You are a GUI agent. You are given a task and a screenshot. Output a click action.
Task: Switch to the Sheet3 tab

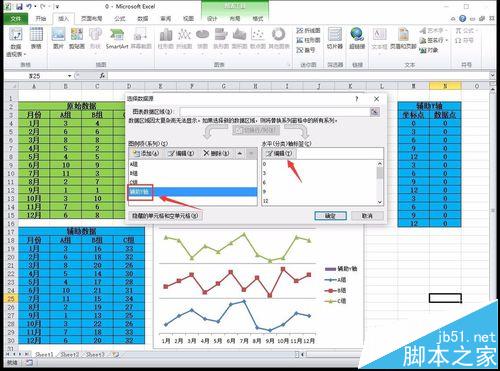[x=95, y=355]
